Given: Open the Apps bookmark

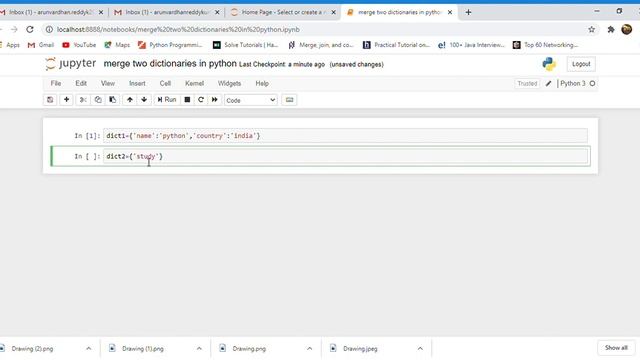Looking at the screenshot, I should (x=10, y=45).
